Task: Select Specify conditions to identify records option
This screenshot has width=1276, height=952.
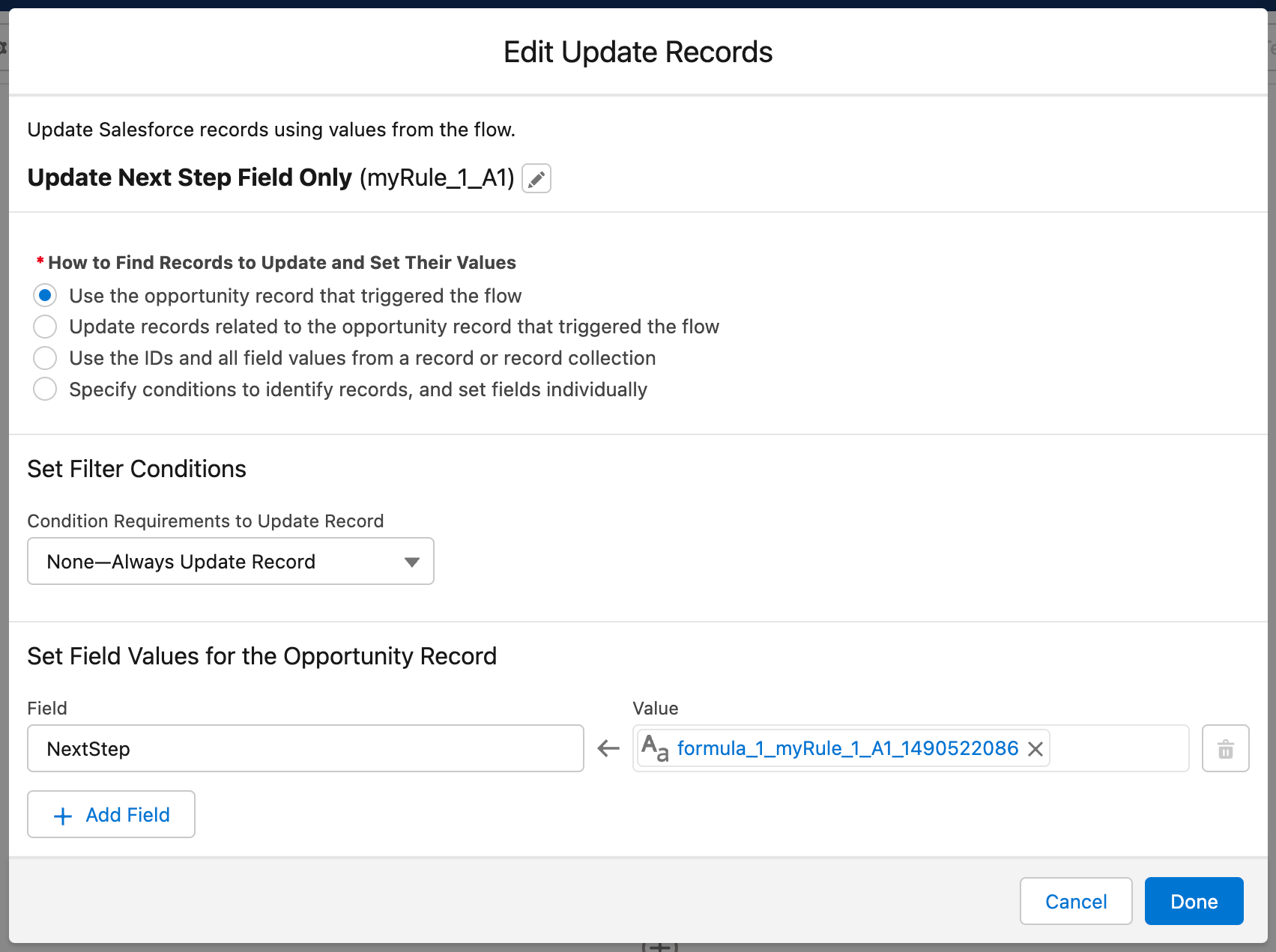Action: point(45,389)
